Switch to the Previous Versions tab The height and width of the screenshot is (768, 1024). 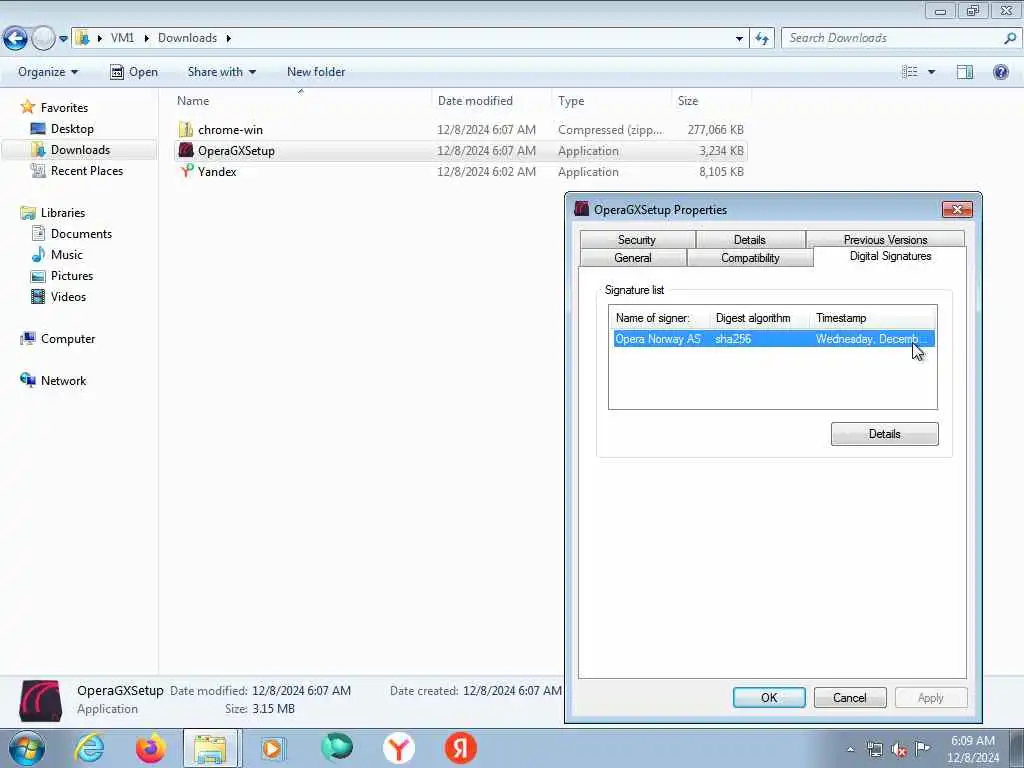point(885,240)
